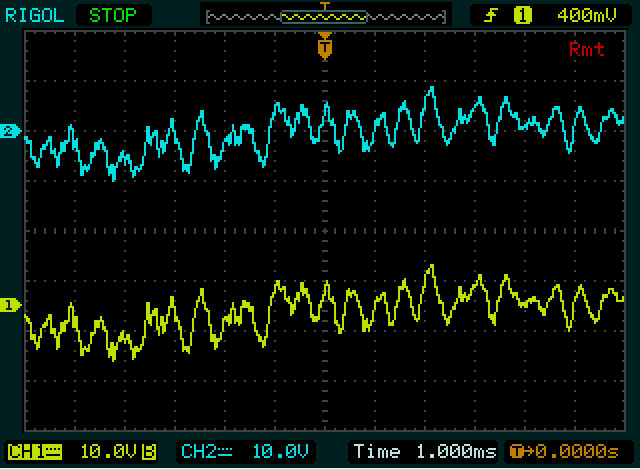Click the trigger source channel 1 badge
The height and width of the screenshot is (469, 640).
(x=522, y=16)
